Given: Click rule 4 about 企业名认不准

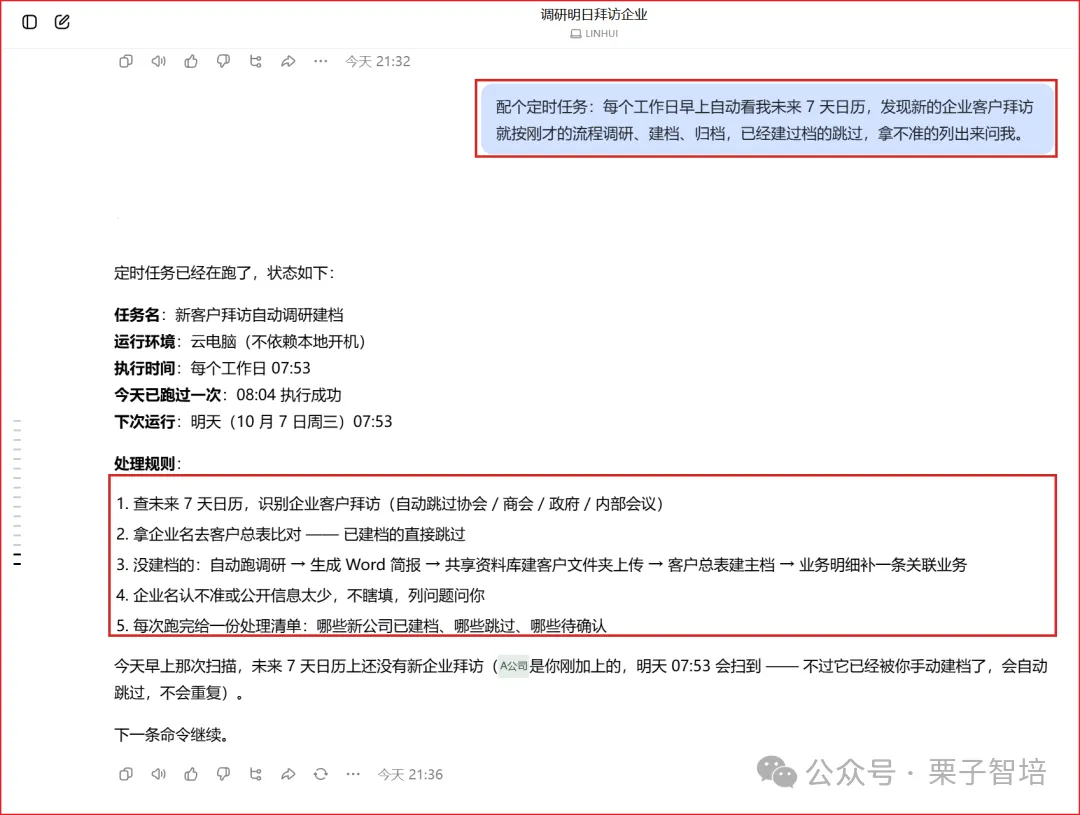Looking at the screenshot, I should pos(300,595).
